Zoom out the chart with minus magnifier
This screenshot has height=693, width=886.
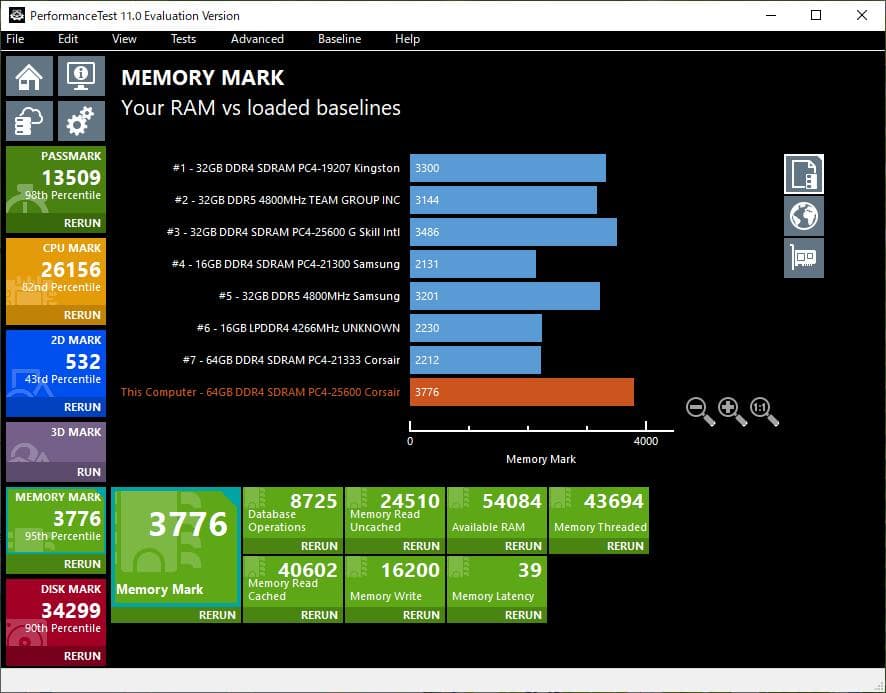pyautogui.click(x=700, y=410)
